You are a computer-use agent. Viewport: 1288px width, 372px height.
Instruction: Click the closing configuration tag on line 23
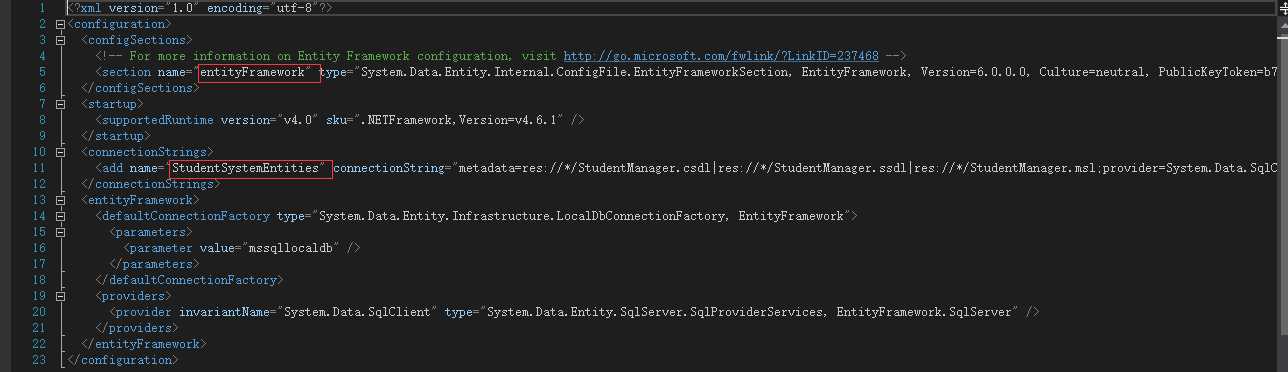click(x=120, y=360)
